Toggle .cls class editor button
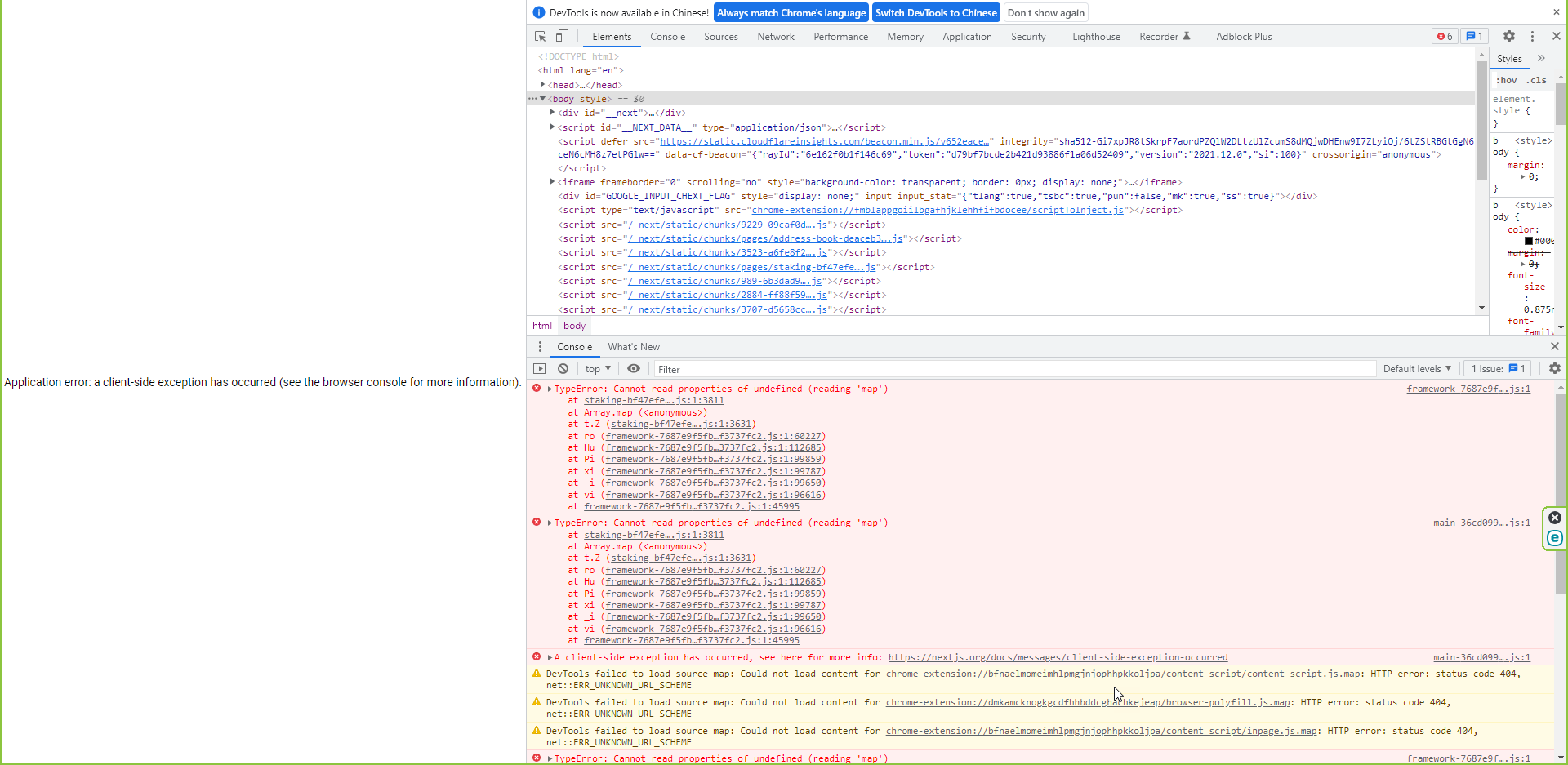Screen dimensions: 1568x765 pos(1536,80)
